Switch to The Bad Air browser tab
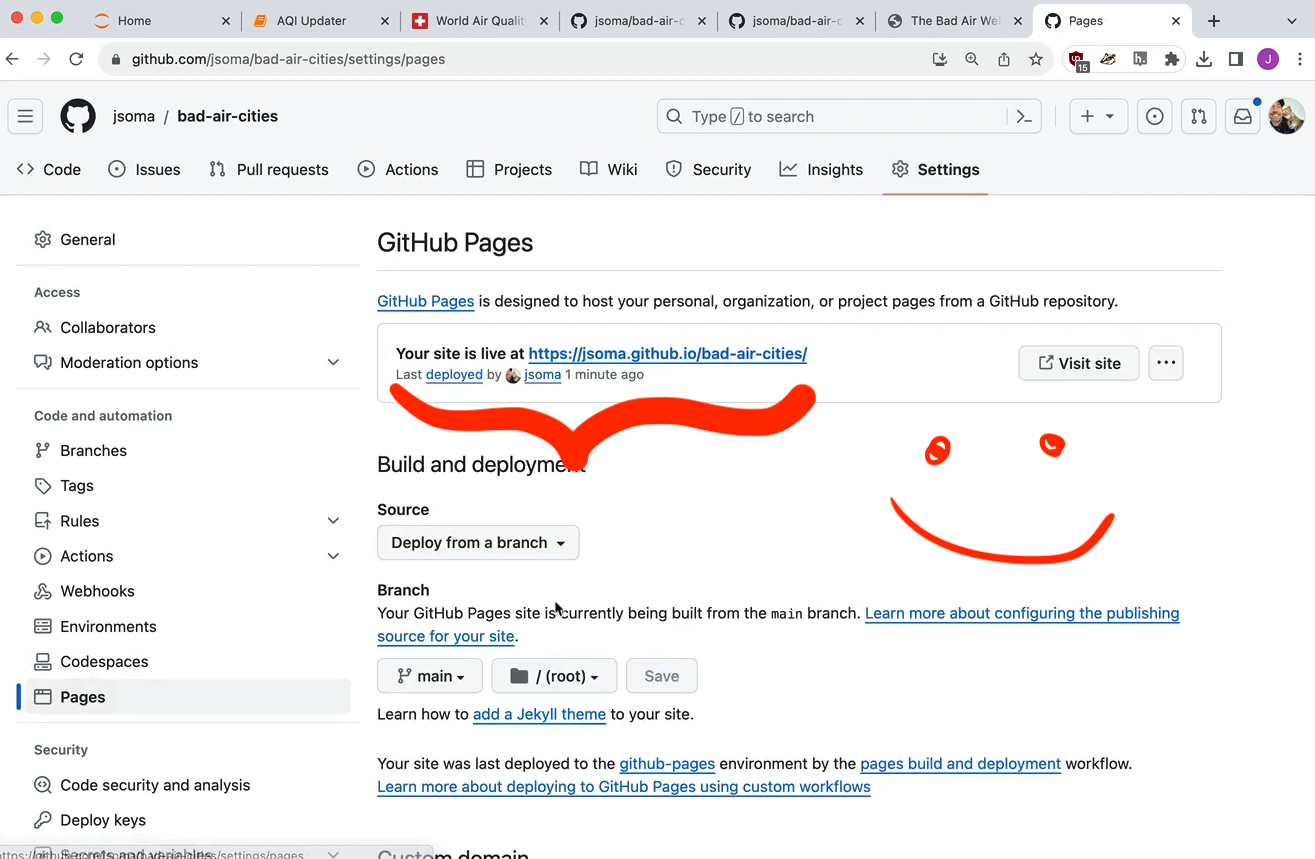The width and height of the screenshot is (1315, 859). (x=954, y=20)
